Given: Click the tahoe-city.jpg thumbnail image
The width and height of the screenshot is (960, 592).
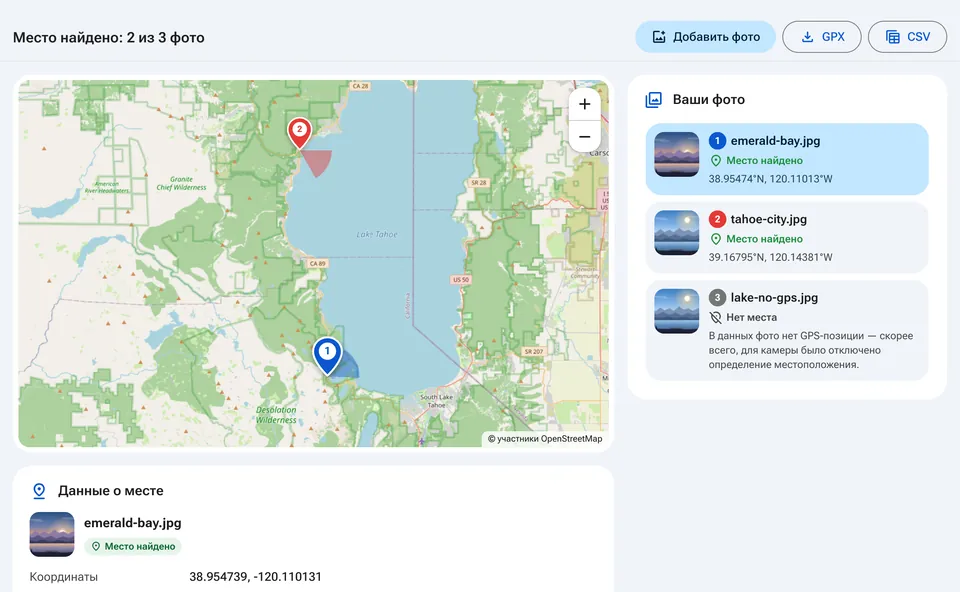Looking at the screenshot, I should [677, 233].
